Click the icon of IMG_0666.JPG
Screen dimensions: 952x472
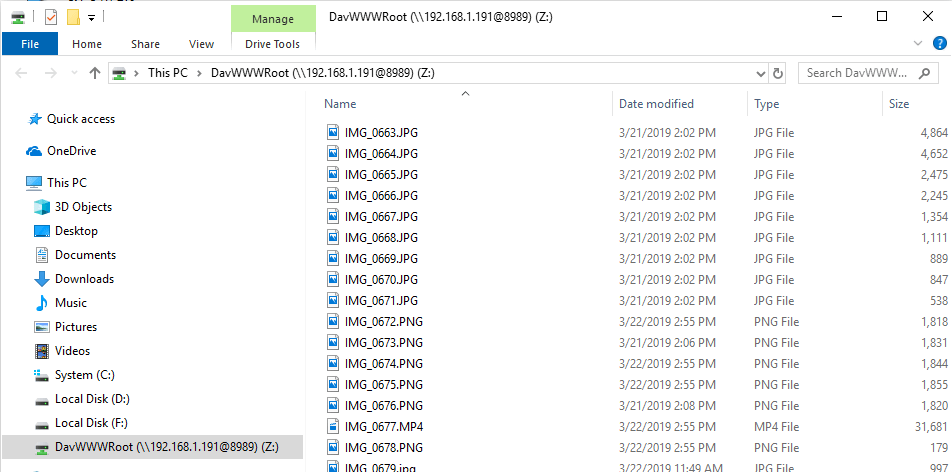tap(332, 196)
